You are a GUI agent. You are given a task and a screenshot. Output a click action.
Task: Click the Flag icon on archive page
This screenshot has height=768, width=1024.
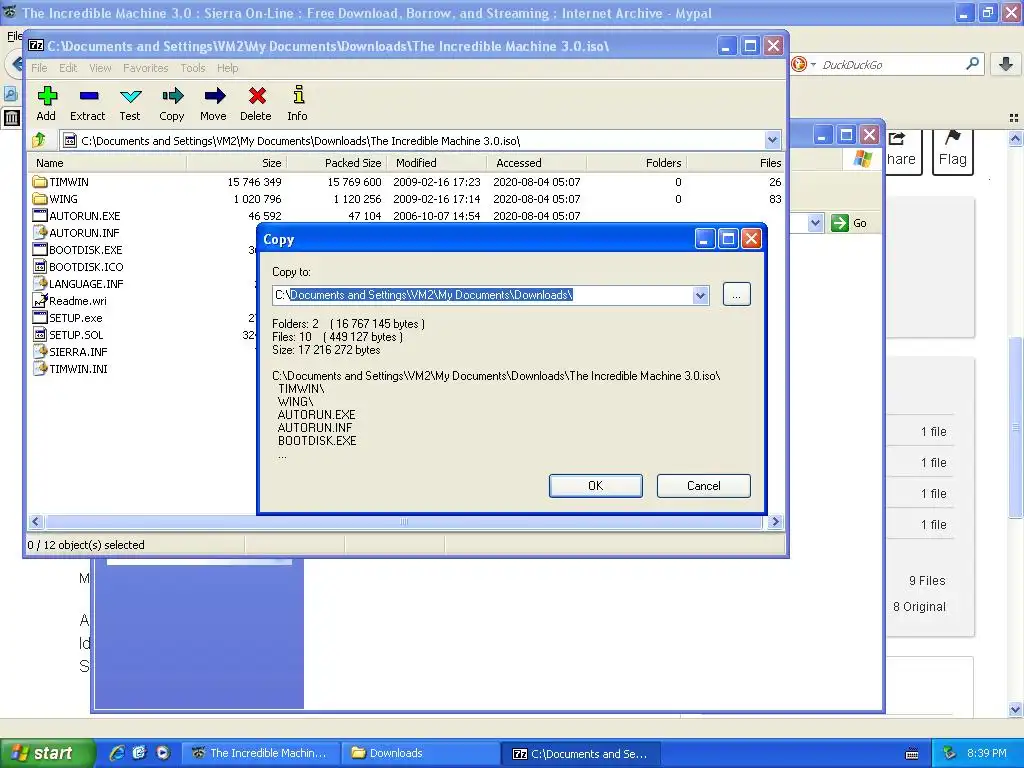coord(953,138)
